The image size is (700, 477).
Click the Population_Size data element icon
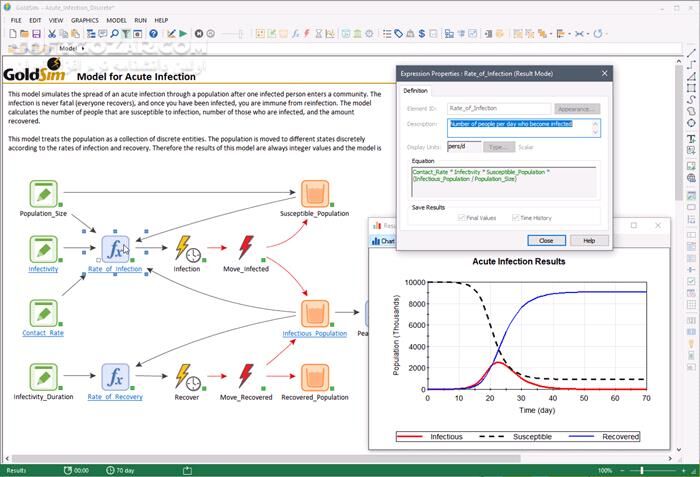click(43, 193)
